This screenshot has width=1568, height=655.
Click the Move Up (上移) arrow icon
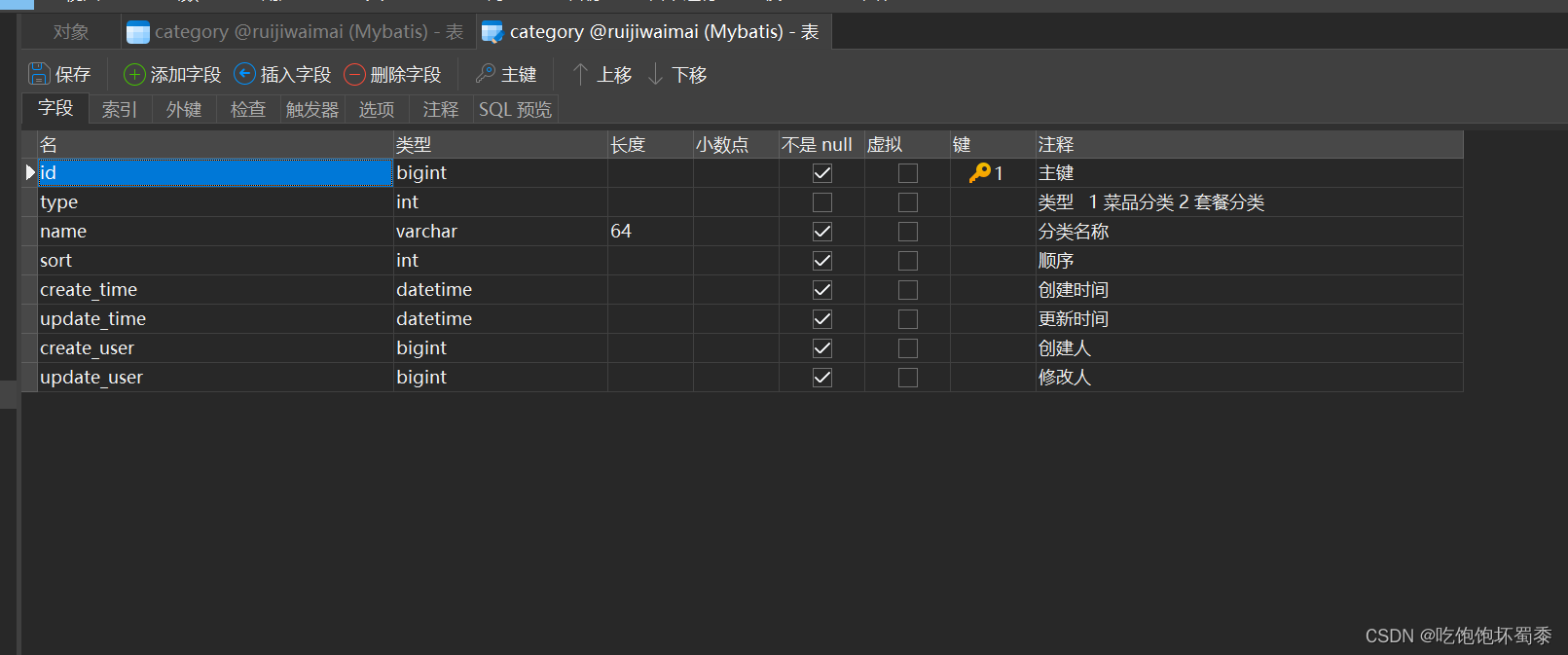tap(581, 74)
